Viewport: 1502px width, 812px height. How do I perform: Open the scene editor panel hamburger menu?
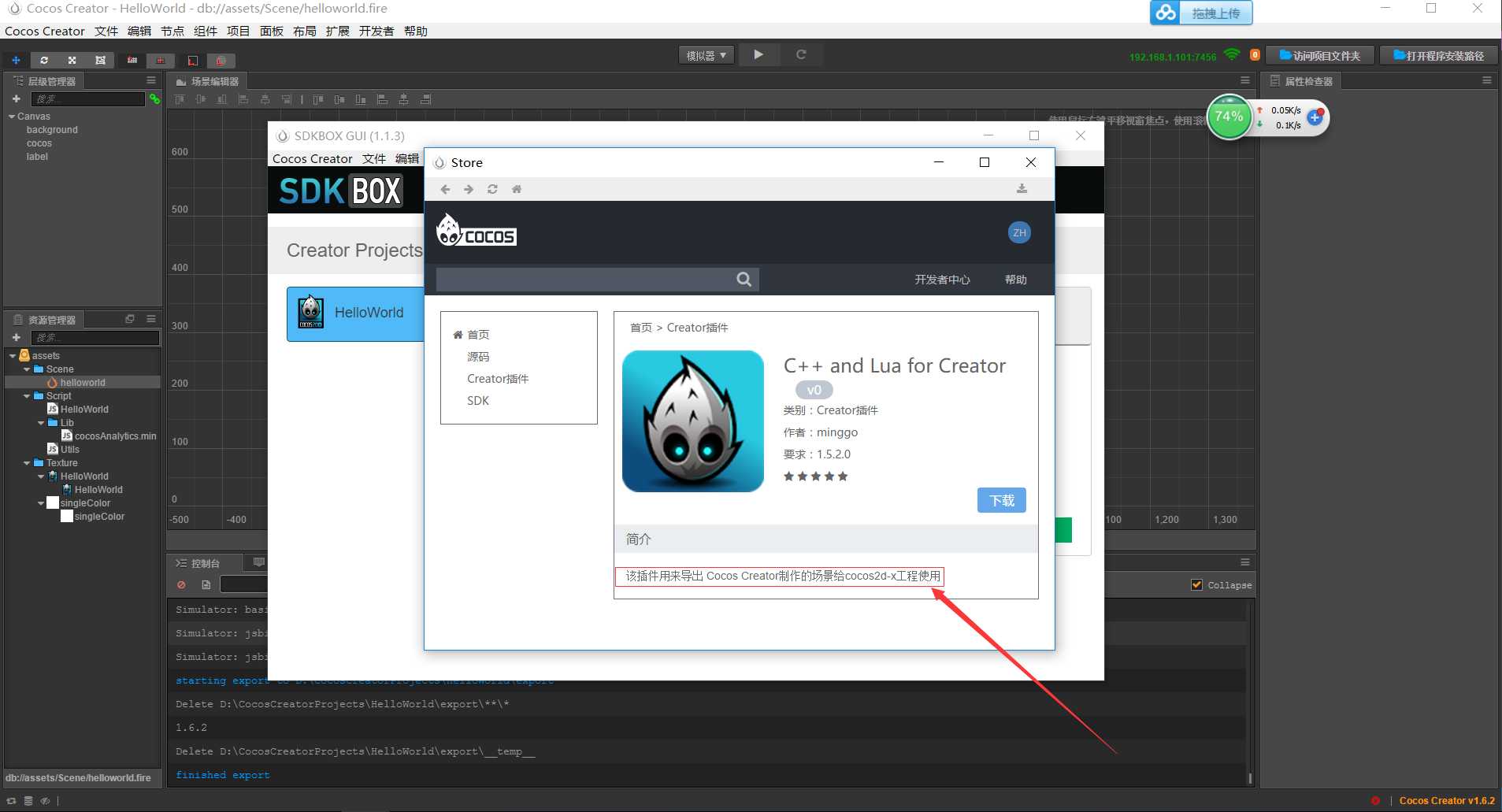[1245, 80]
